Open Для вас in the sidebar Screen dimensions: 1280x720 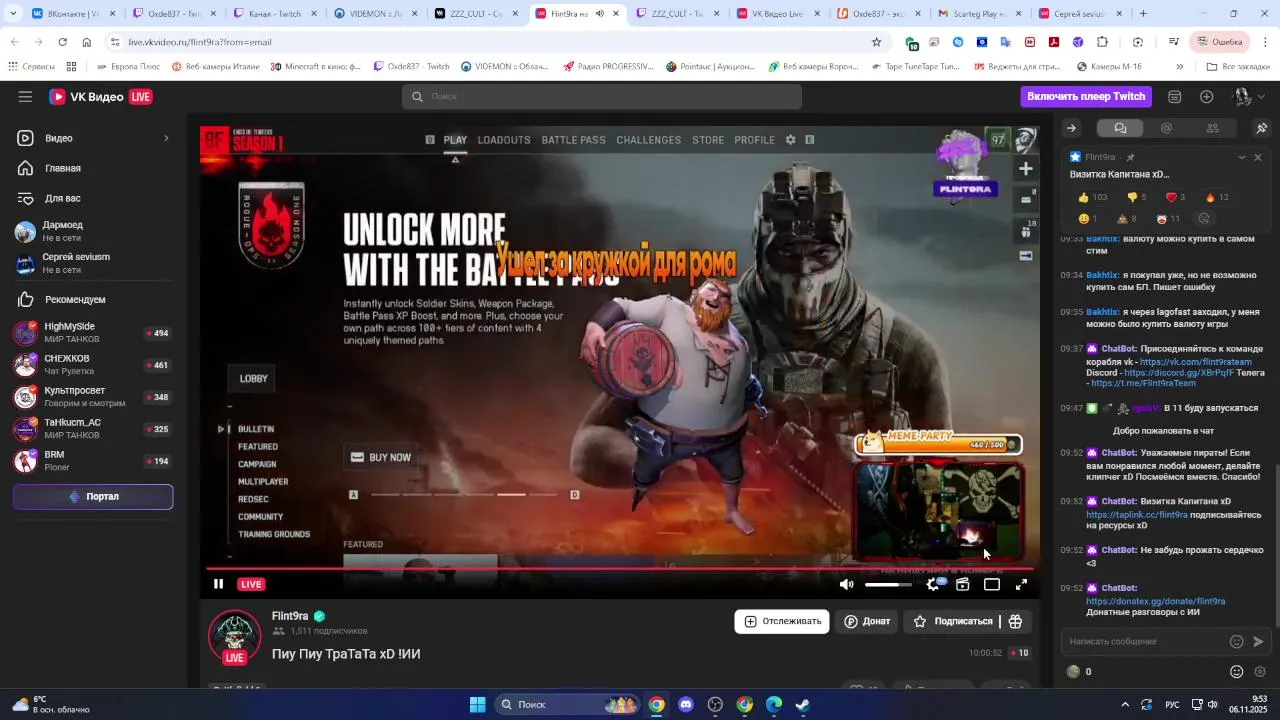[x=93, y=198]
